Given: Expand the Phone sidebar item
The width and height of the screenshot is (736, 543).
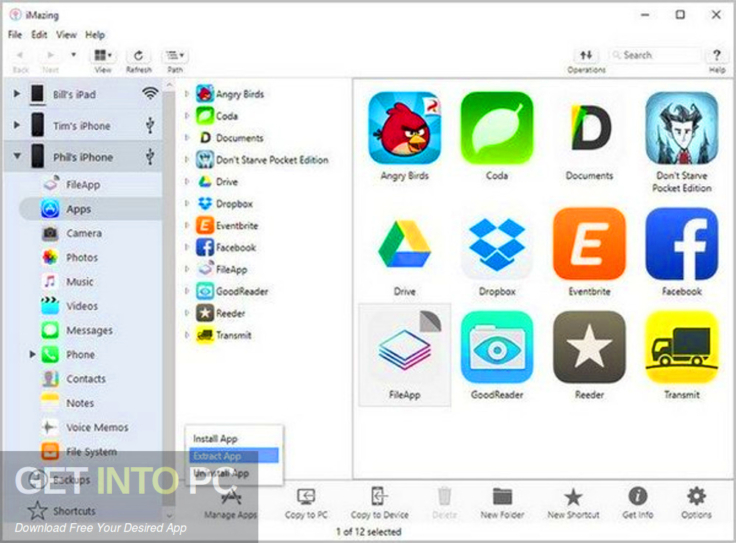Looking at the screenshot, I should tap(32, 354).
